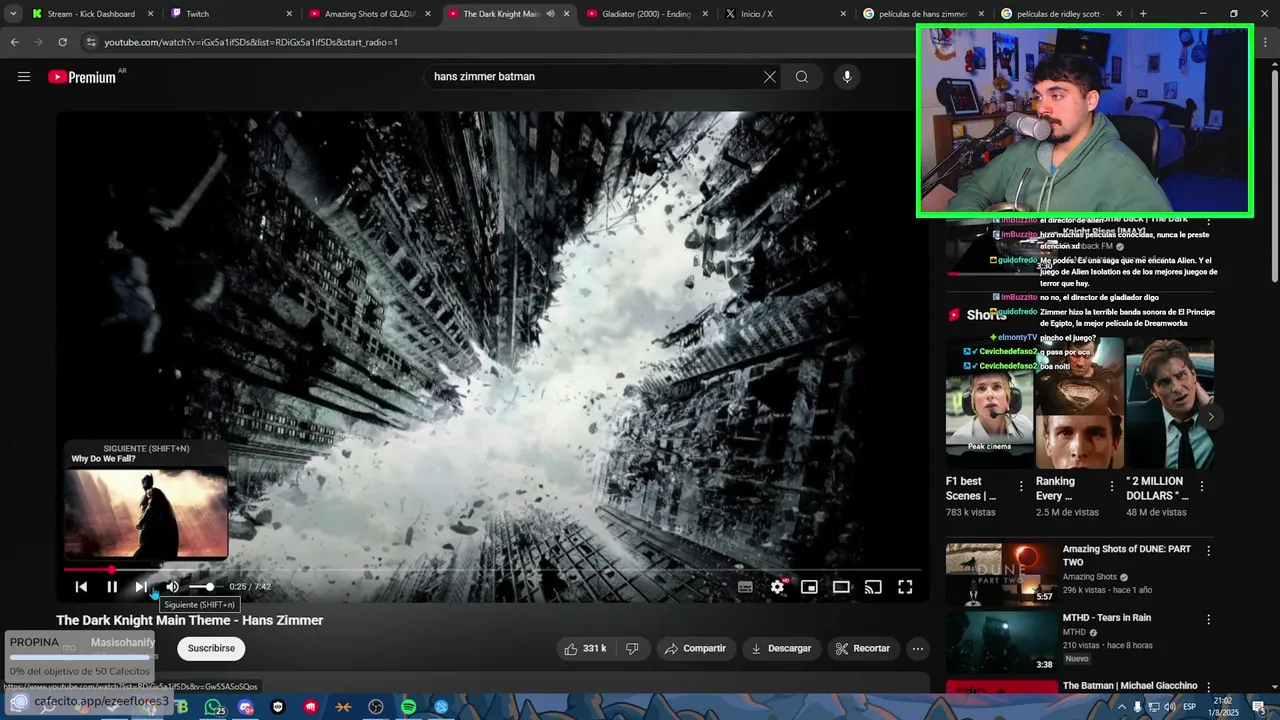
Task: Switch to the Twitch browser tab
Action: 230,14
